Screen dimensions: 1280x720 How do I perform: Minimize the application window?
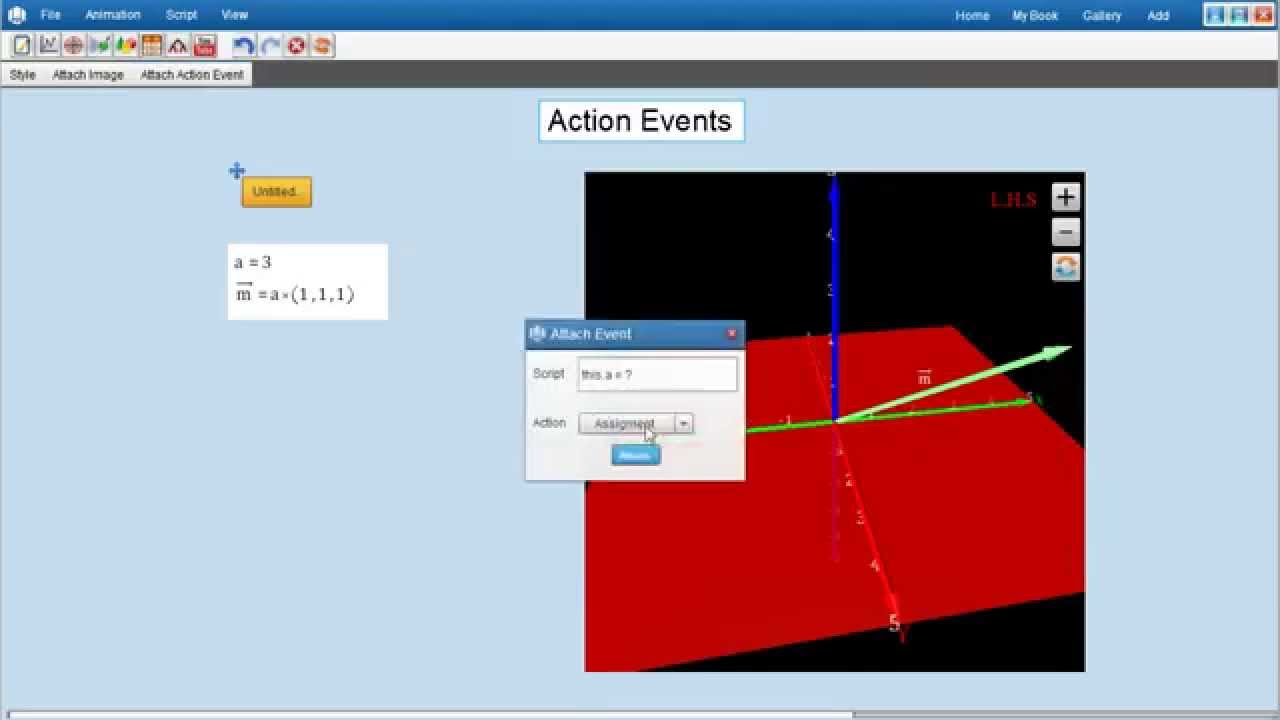pyautogui.click(x=1215, y=15)
